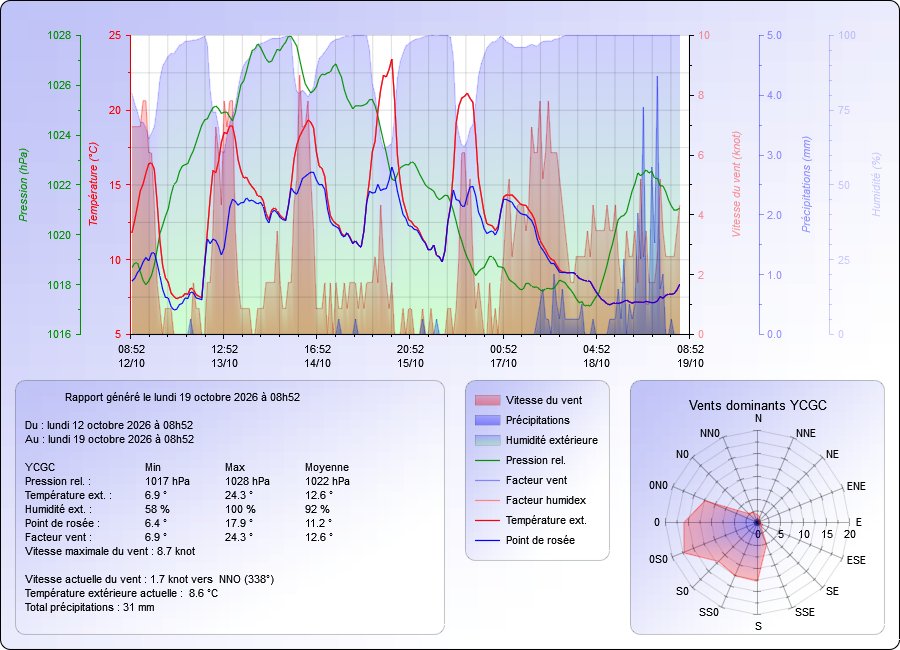The width and height of the screenshot is (900, 650).
Task: Click the '00:52 17/10' time axis label
Action: pos(503,356)
